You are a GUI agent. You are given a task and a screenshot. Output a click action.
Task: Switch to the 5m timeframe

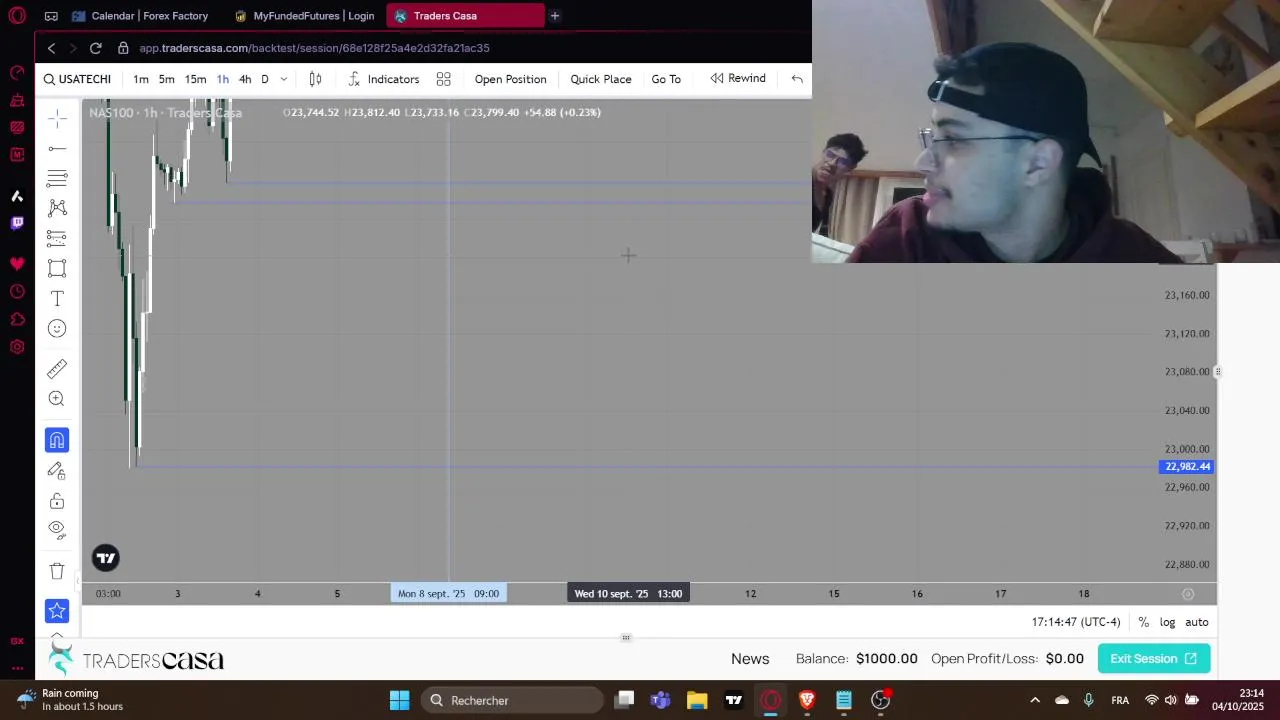point(167,79)
